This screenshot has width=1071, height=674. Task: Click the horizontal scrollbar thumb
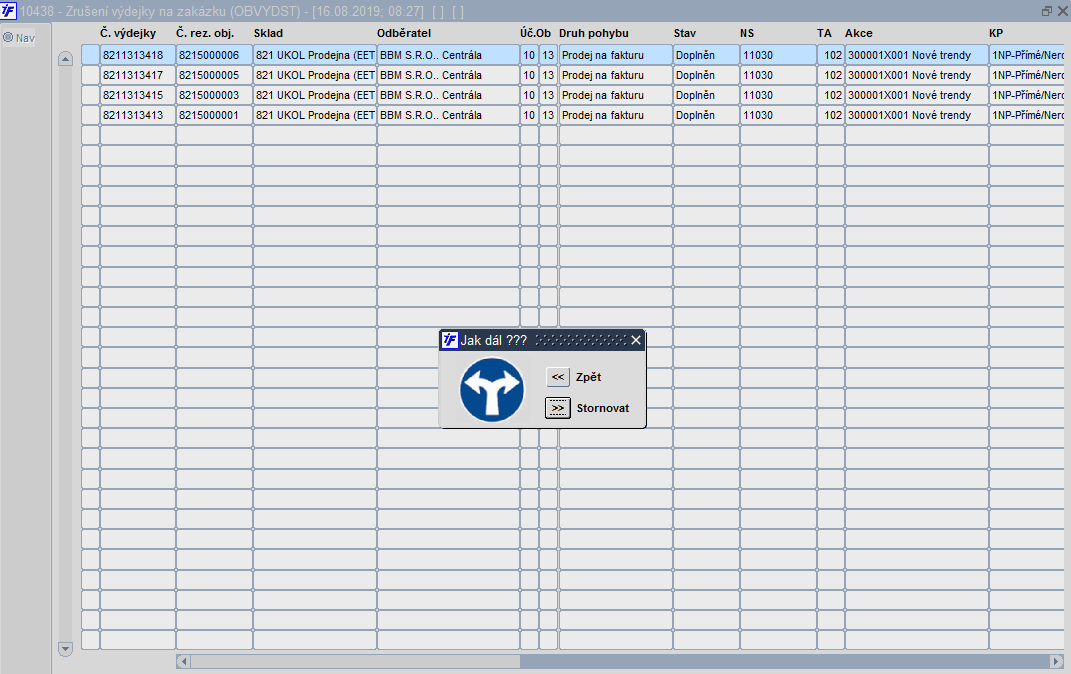coord(355,661)
